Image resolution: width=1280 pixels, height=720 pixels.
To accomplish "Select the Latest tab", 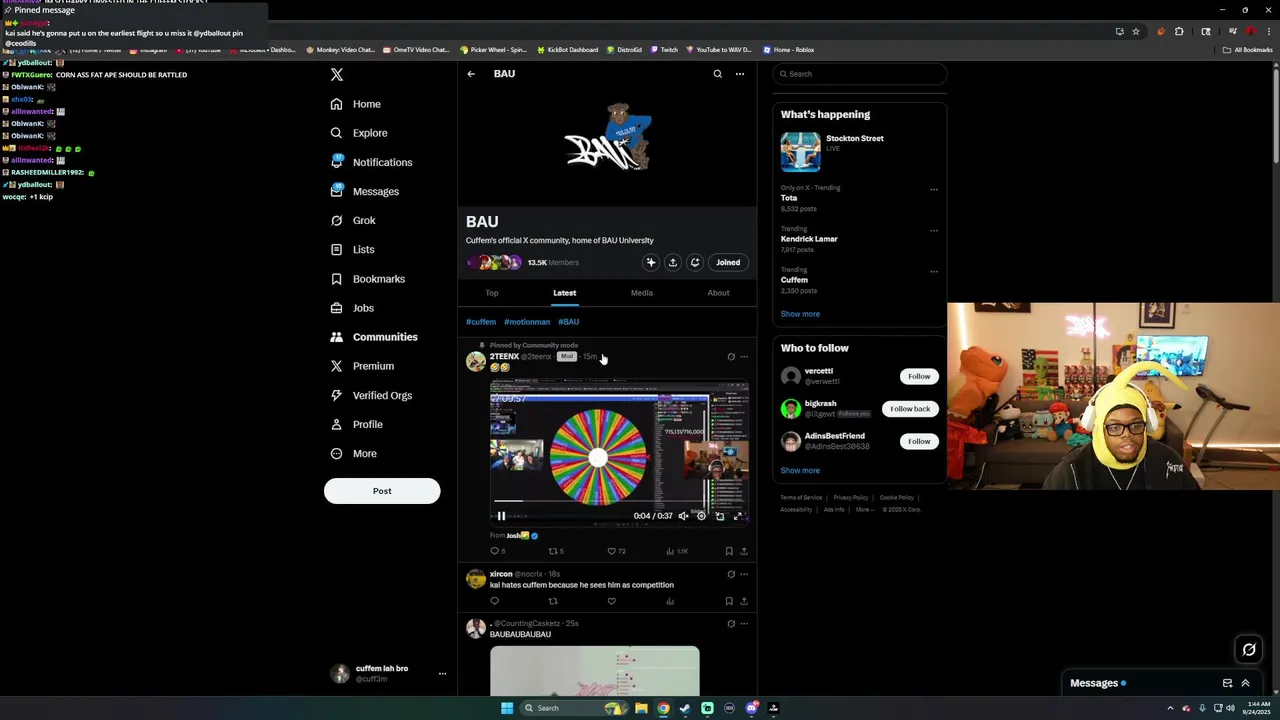I will point(565,293).
